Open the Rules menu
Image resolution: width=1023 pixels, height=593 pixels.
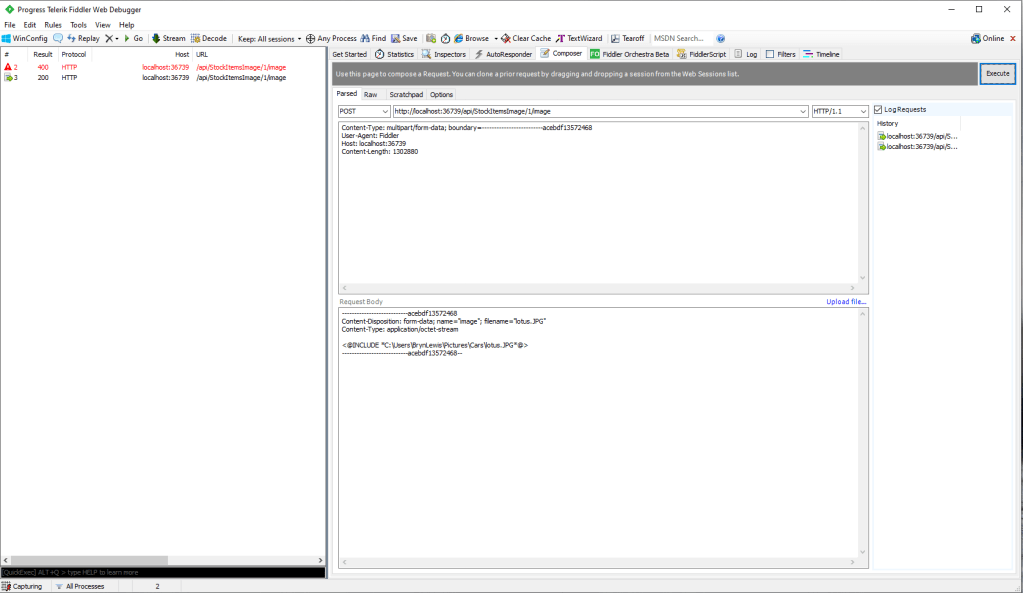pyautogui.click(x=53, y=24)
